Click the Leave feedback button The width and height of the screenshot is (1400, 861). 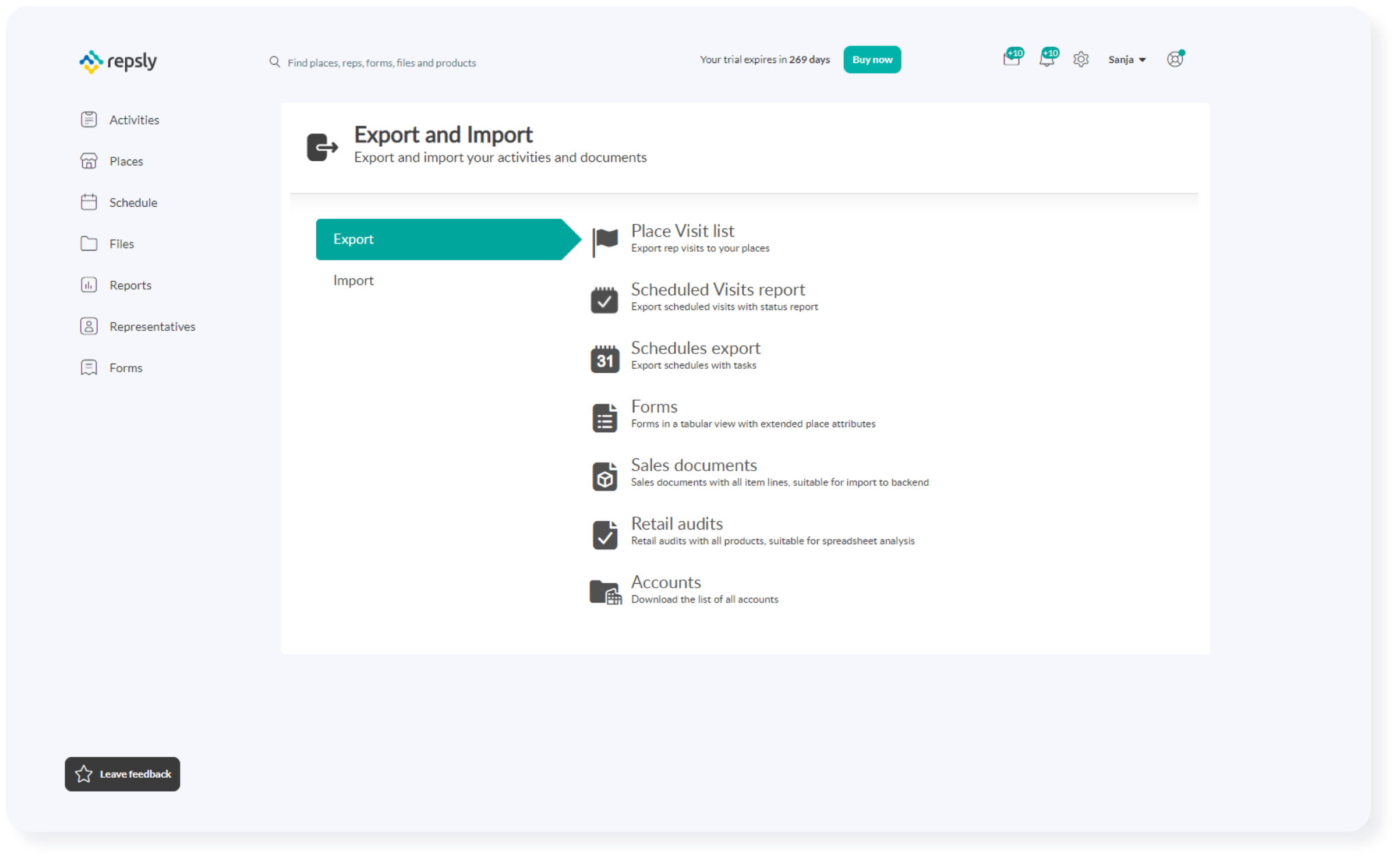(x=122, y=774)
